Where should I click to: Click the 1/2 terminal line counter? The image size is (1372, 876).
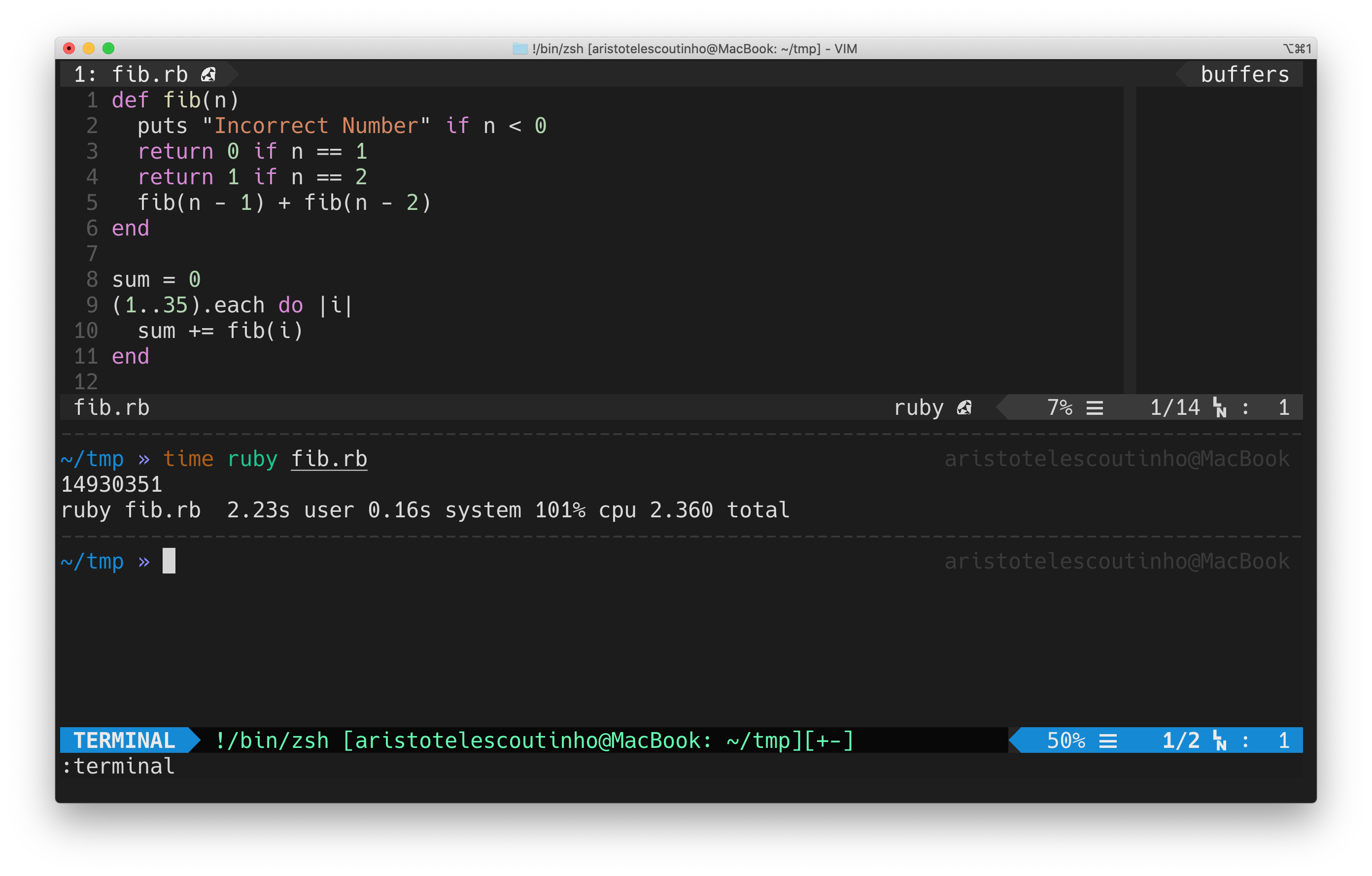pos(1181,741)
